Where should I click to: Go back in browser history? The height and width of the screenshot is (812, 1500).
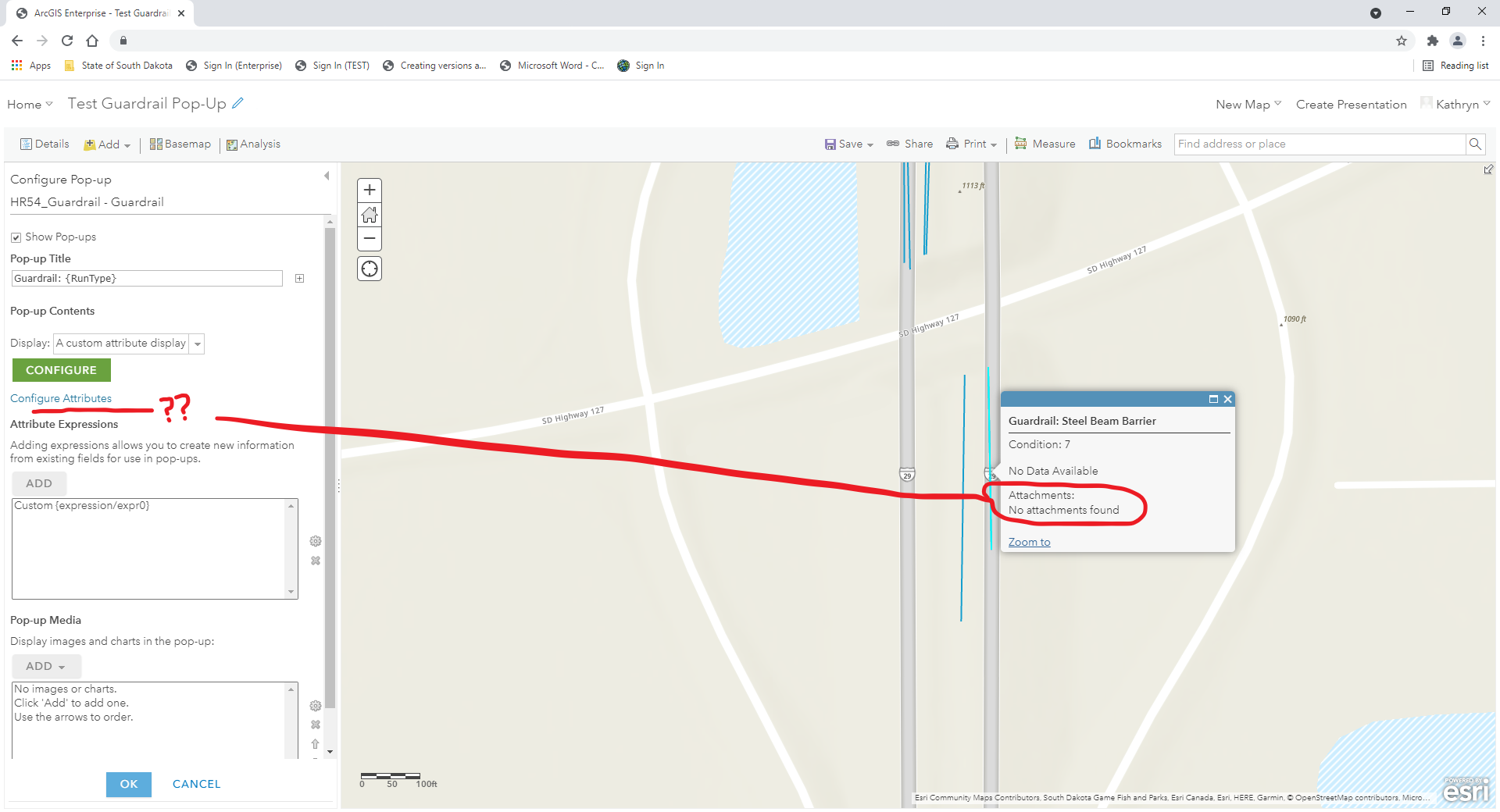[x=17, y=41]
